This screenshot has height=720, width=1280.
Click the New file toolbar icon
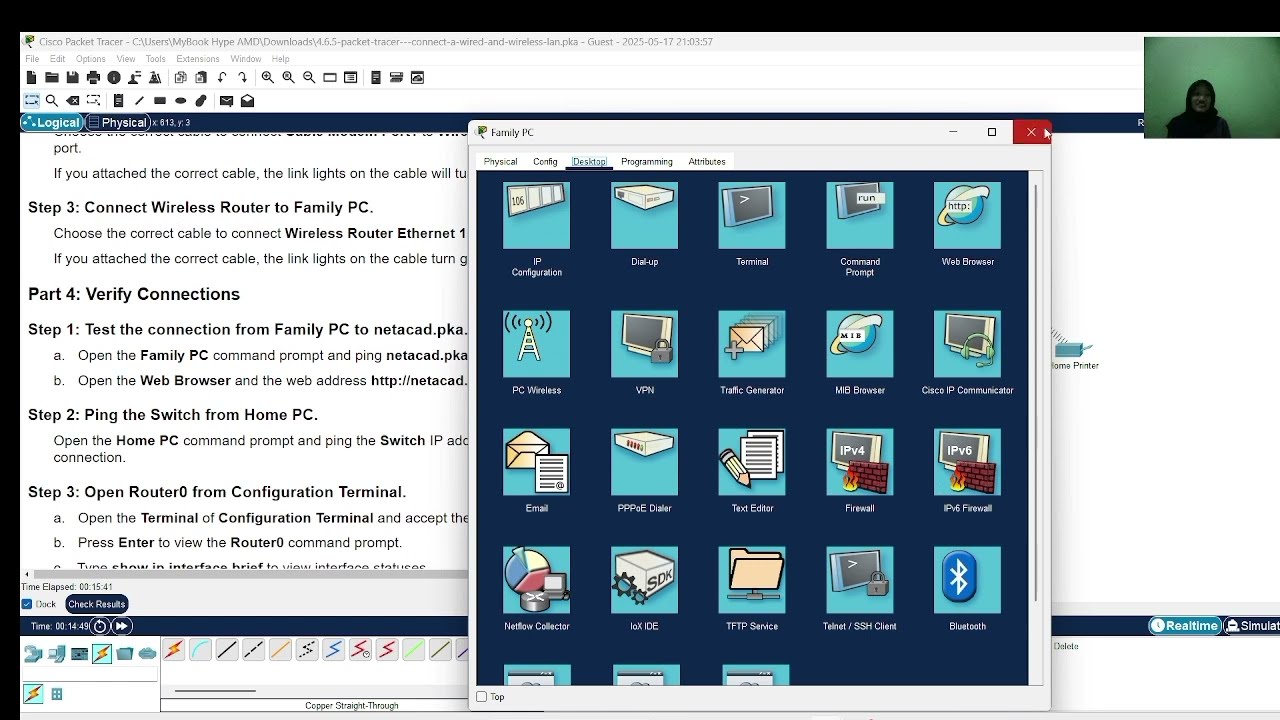32,77
